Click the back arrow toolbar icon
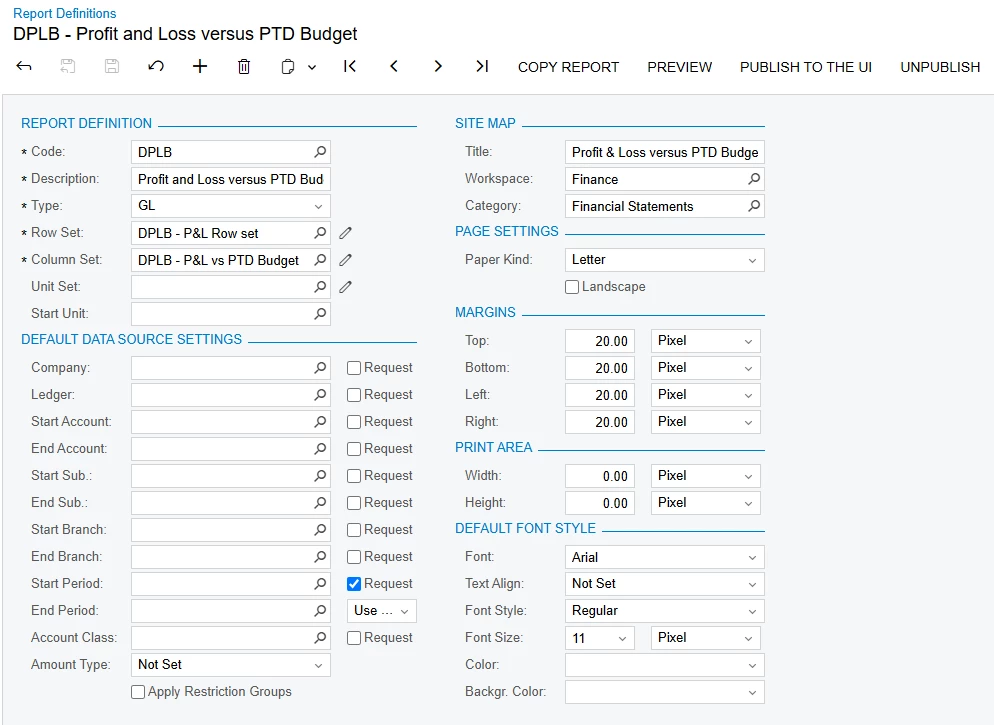This screenshot has height=725, width=994. pos(23,67)
